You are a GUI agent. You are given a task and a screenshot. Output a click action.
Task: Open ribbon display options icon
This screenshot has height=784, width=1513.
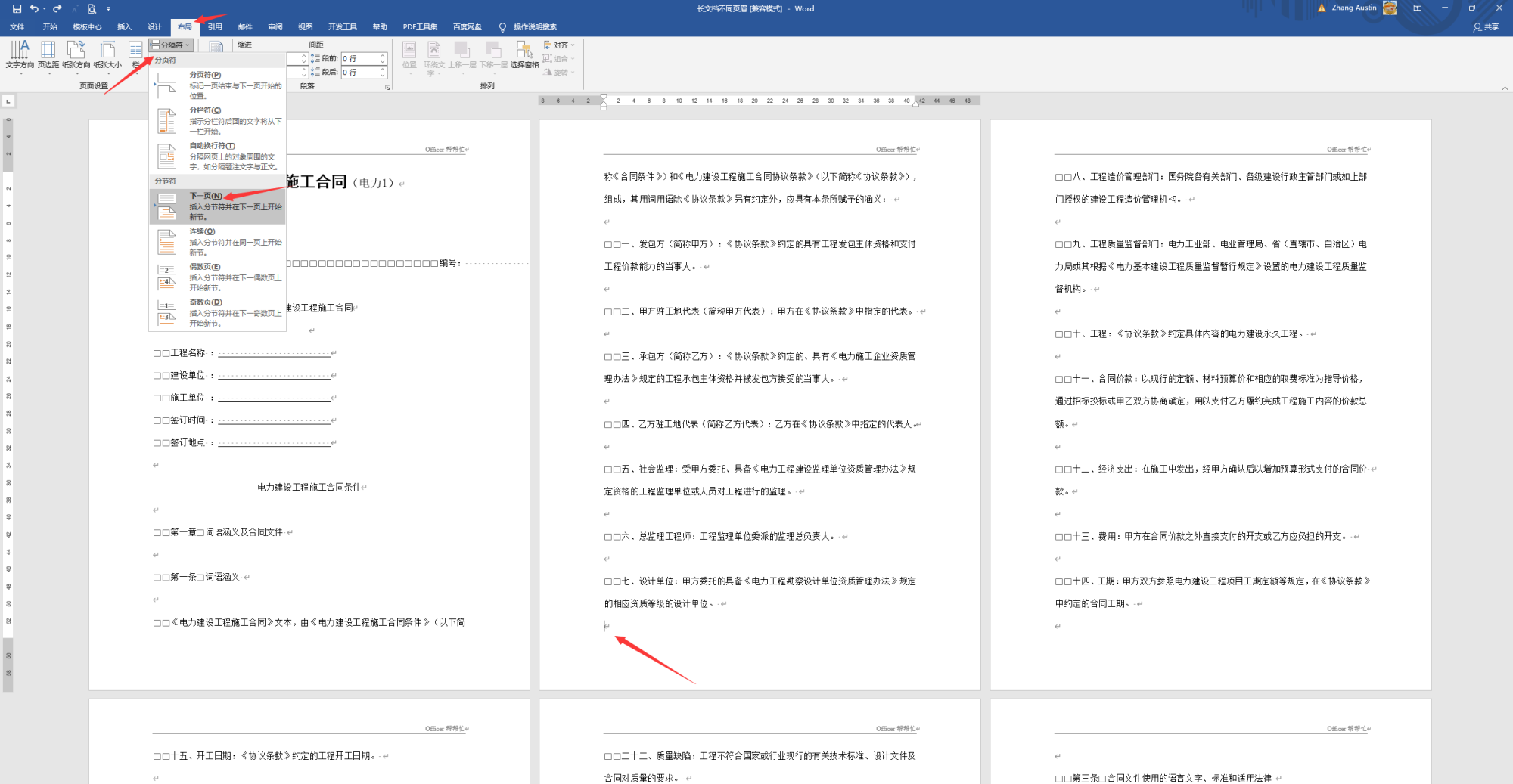coord(1418,8)
